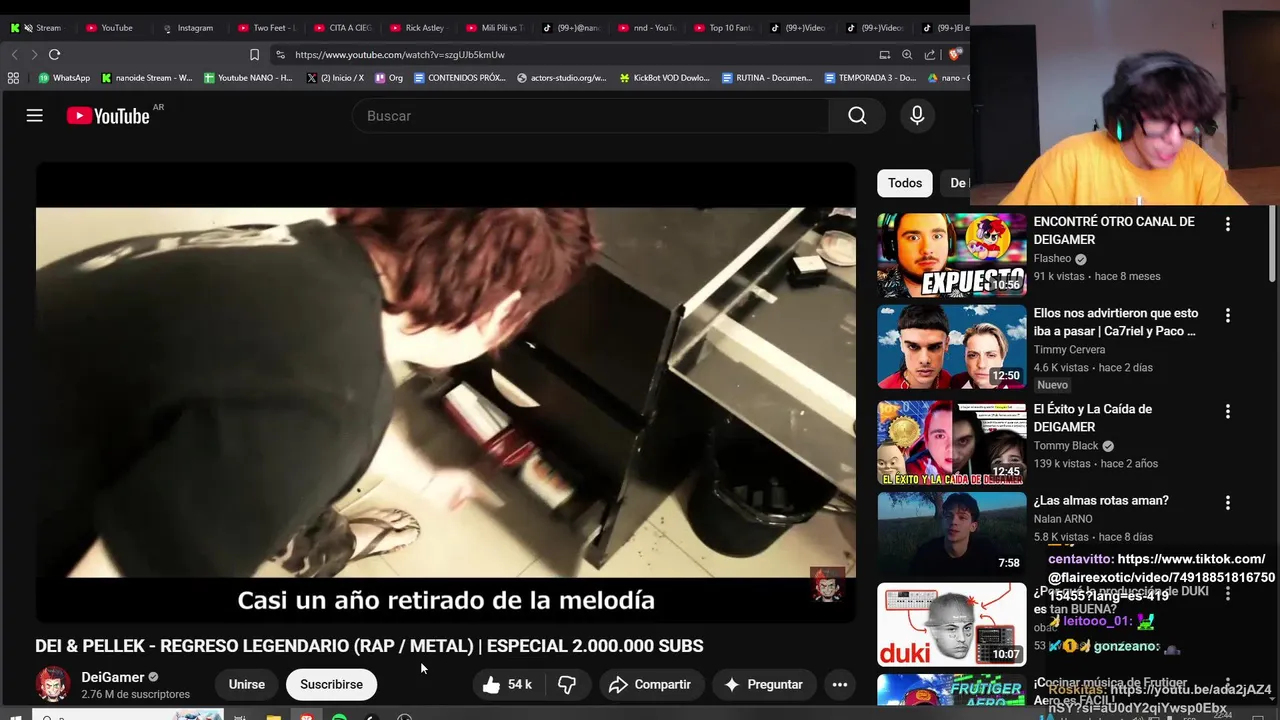Open options menu for '¿Las almas rotas aman?'
Viewport: 1280px width, 720px height.
1228,502
